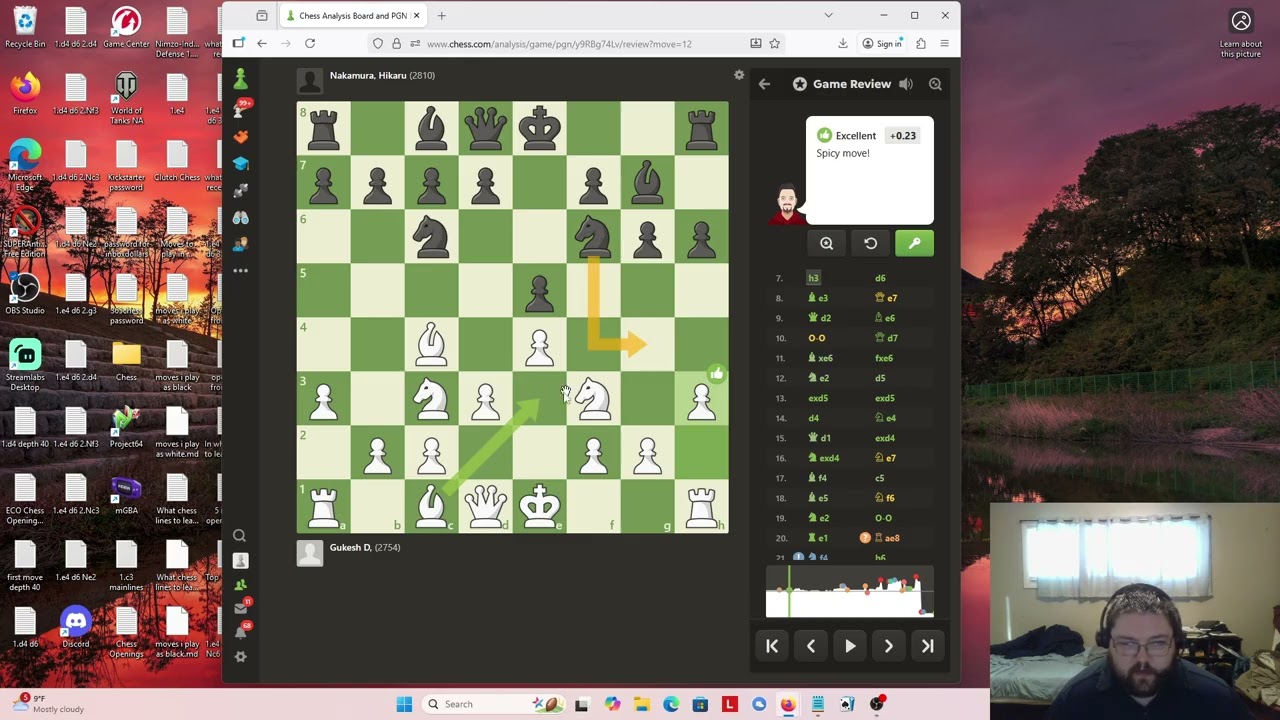The height and width of the screenshot is (720, 1280).
Task: Click green key show-best-move button
Action: click(x=914, y=243)
